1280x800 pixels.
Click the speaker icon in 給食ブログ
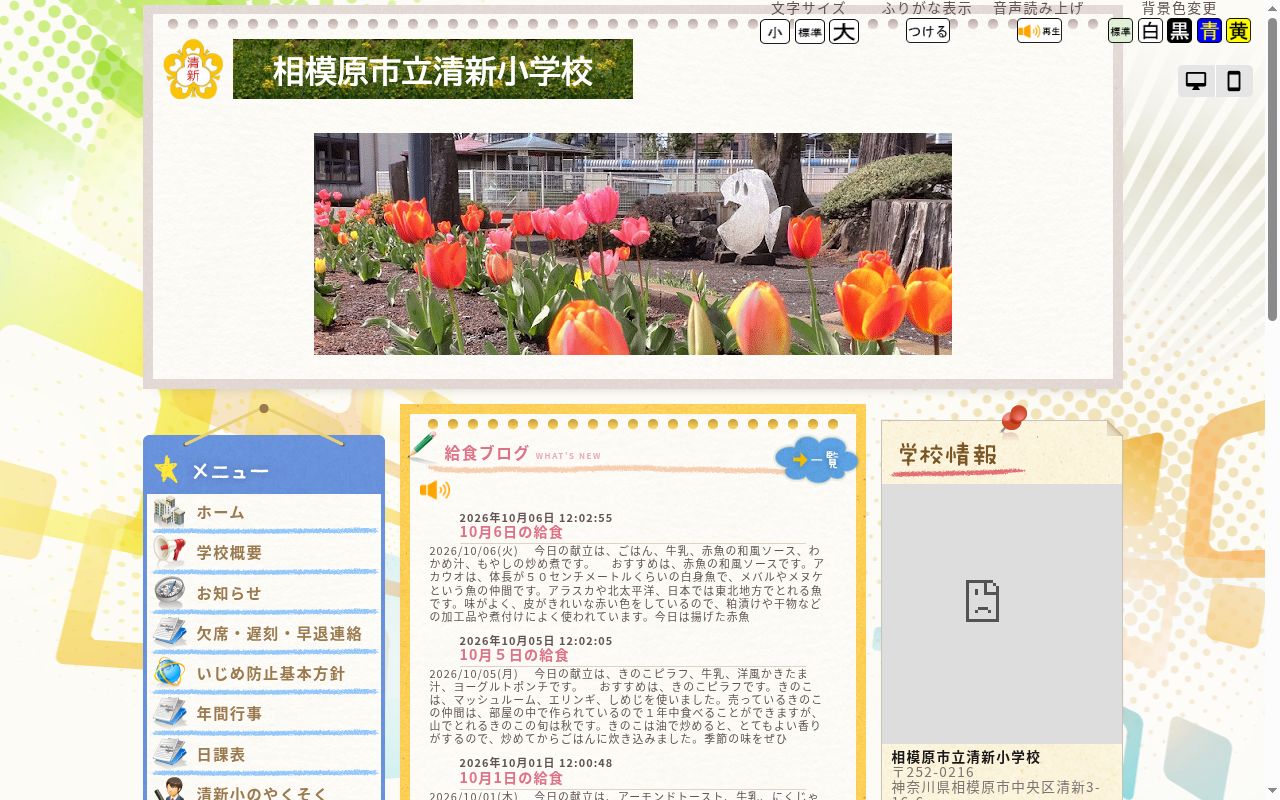(435, 490)
